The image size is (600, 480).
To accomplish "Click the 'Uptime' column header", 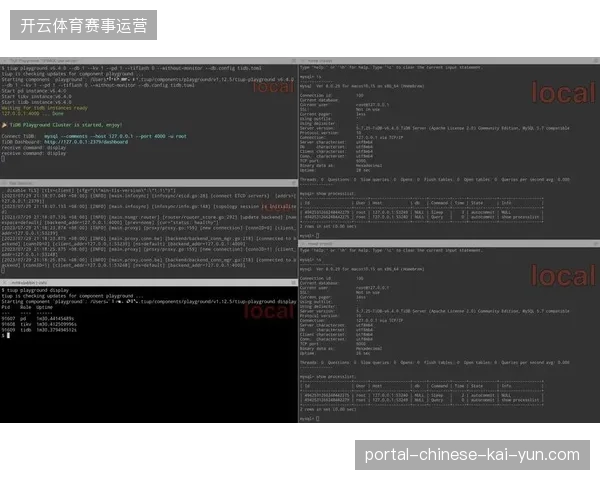I will click(44, 307).
